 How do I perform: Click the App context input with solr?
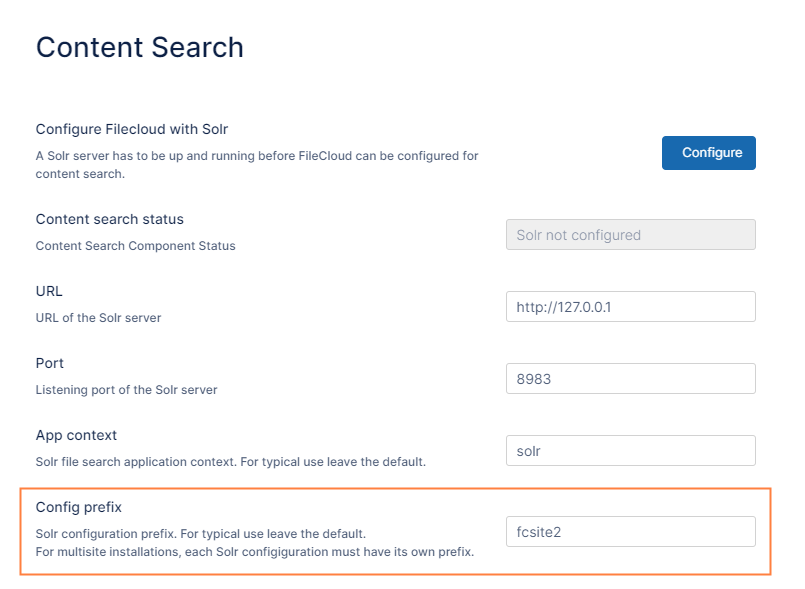(x=630, y=451)
